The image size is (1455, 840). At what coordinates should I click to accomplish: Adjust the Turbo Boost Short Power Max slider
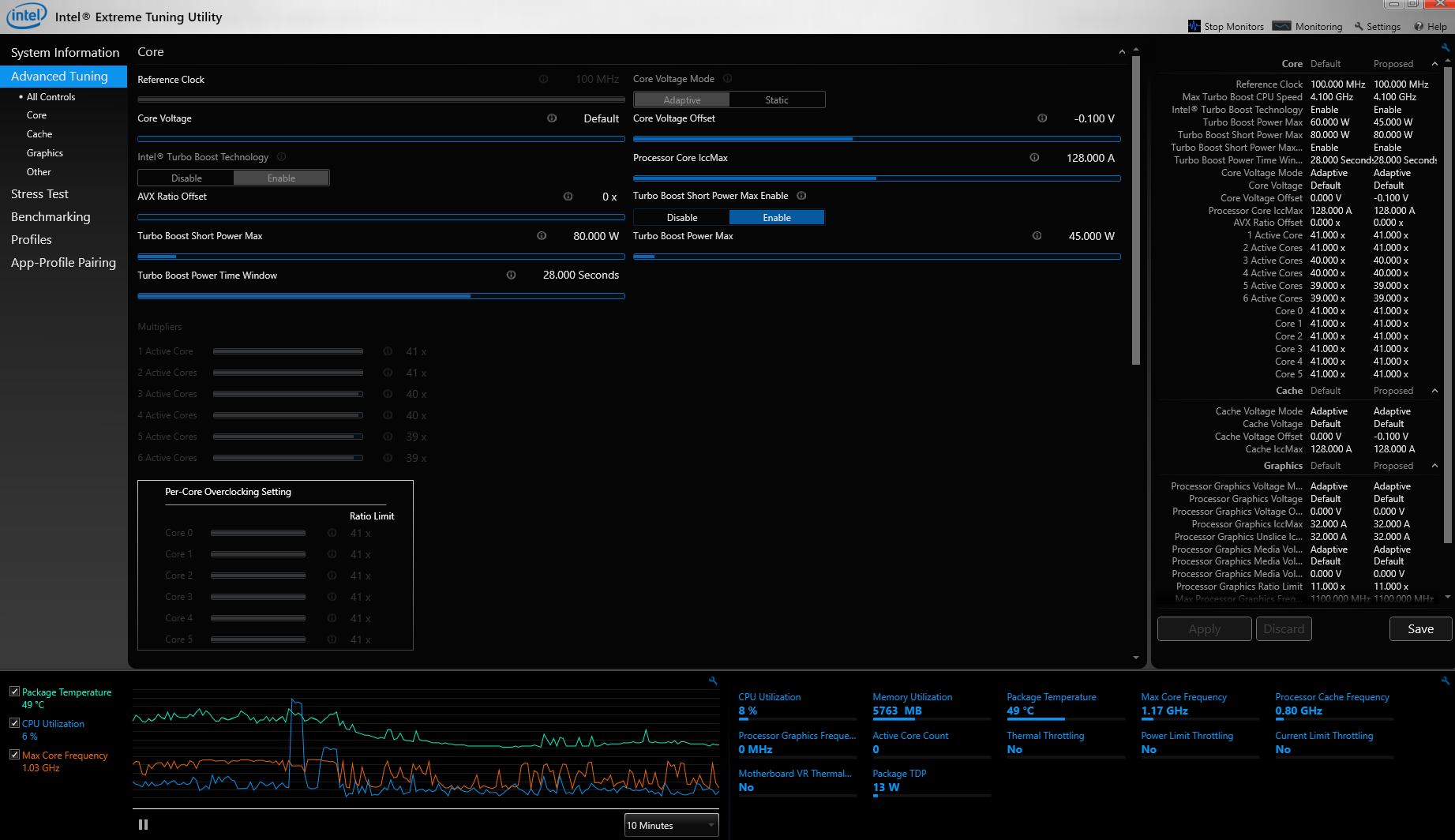point(381,257)
